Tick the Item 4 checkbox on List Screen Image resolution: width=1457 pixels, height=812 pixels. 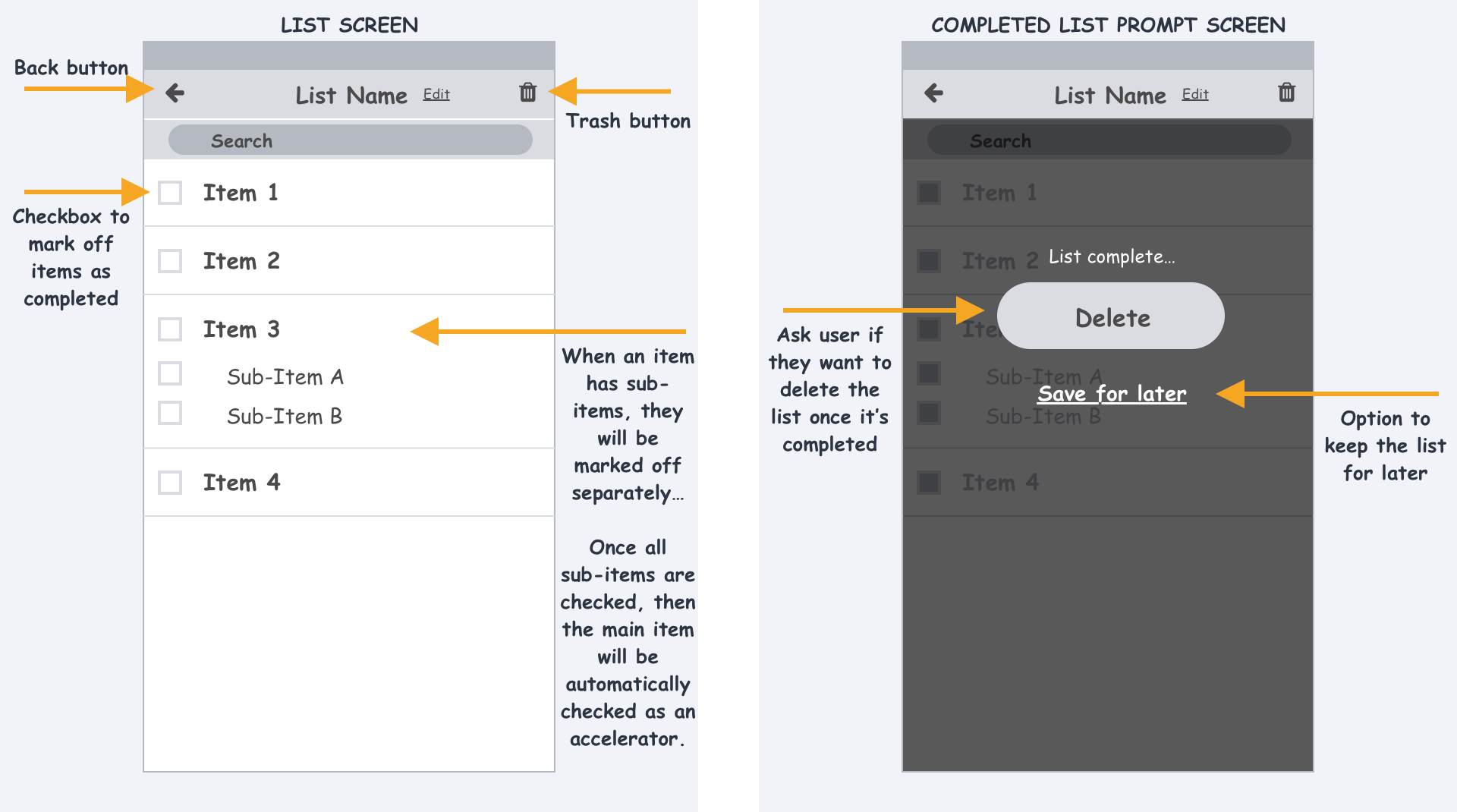coord(170,483)
